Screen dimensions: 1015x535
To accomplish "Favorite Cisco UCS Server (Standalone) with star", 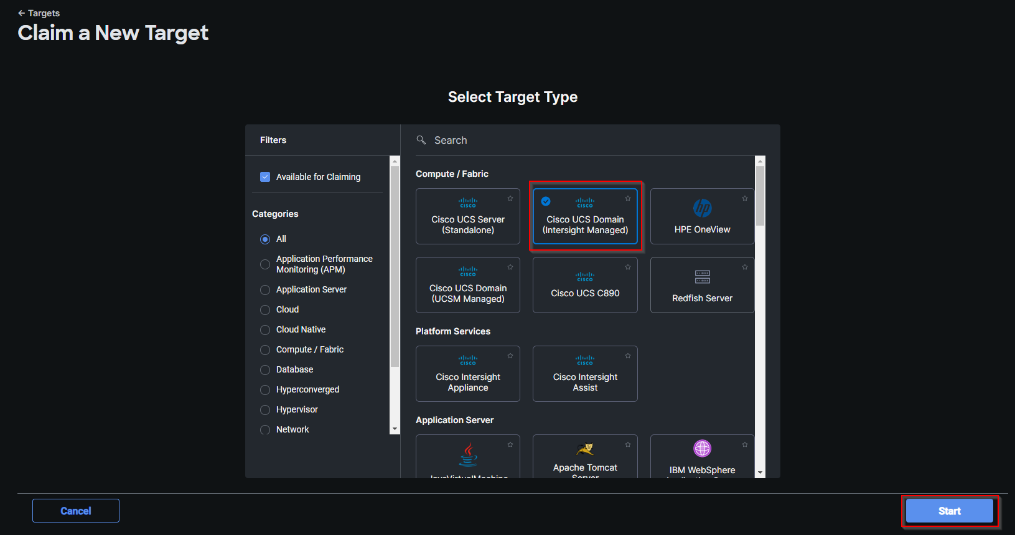I will coord(510,199).
